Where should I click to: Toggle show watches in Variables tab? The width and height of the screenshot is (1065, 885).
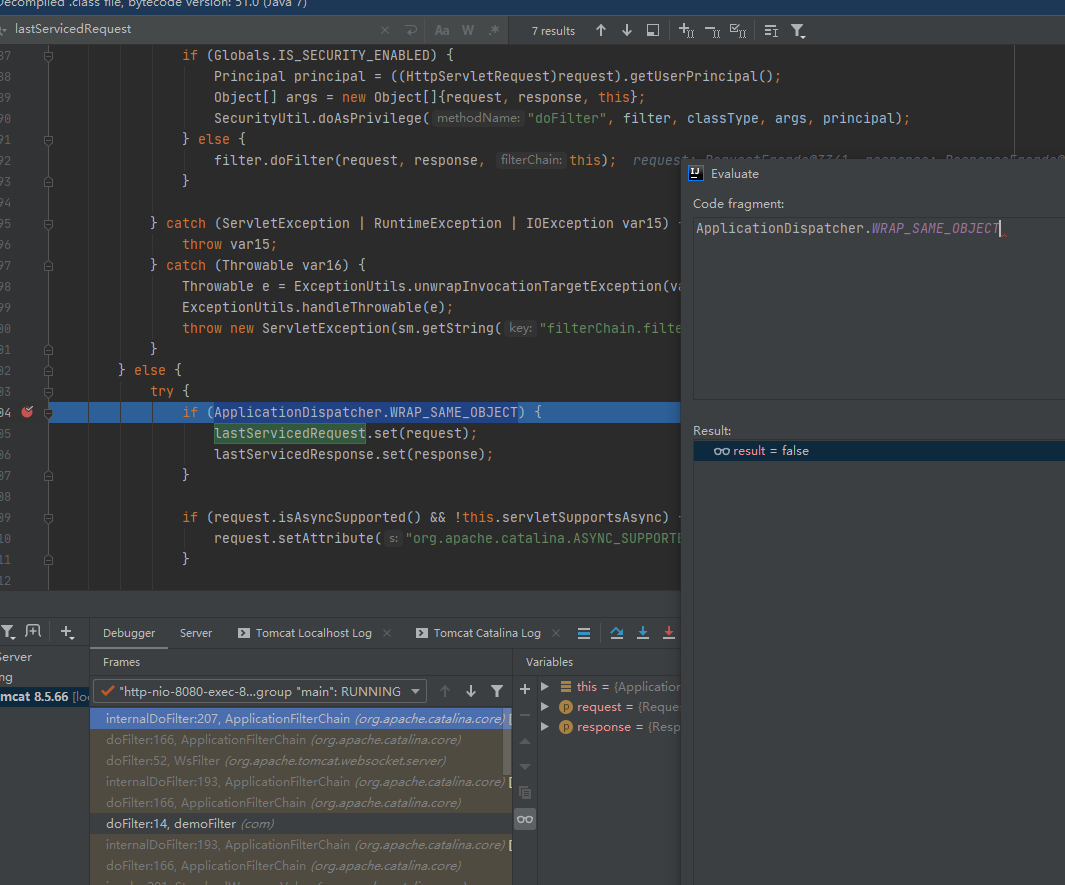tap(525, 819)
